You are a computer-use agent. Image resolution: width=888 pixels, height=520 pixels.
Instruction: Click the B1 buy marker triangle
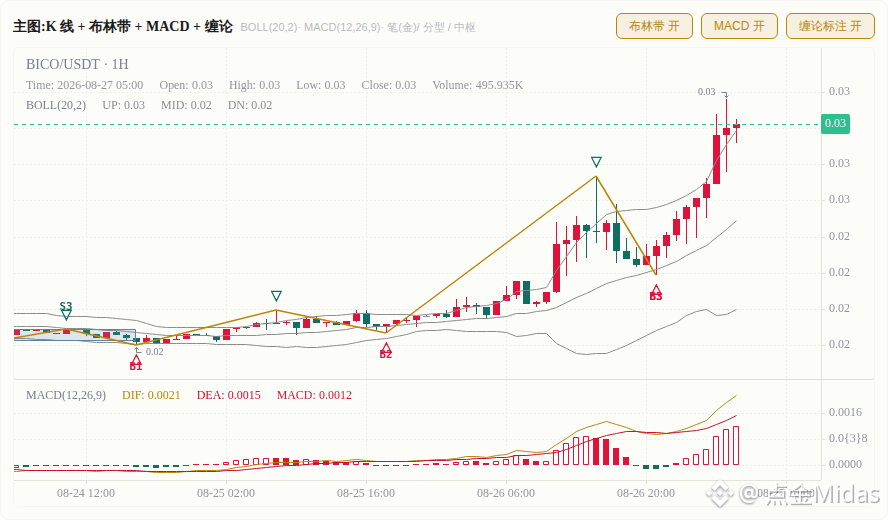136,359
